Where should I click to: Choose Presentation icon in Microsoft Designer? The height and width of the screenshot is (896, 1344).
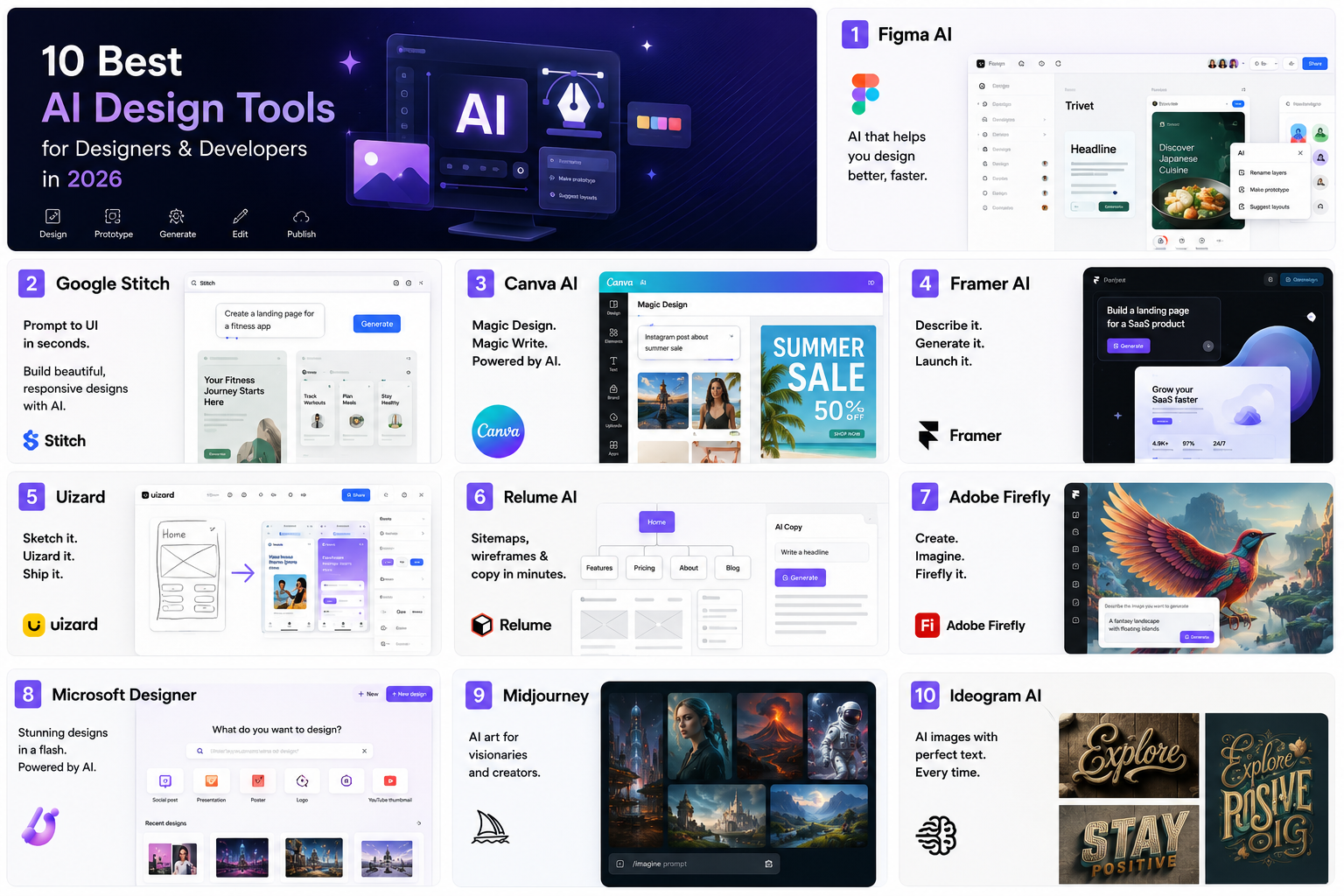211,780
